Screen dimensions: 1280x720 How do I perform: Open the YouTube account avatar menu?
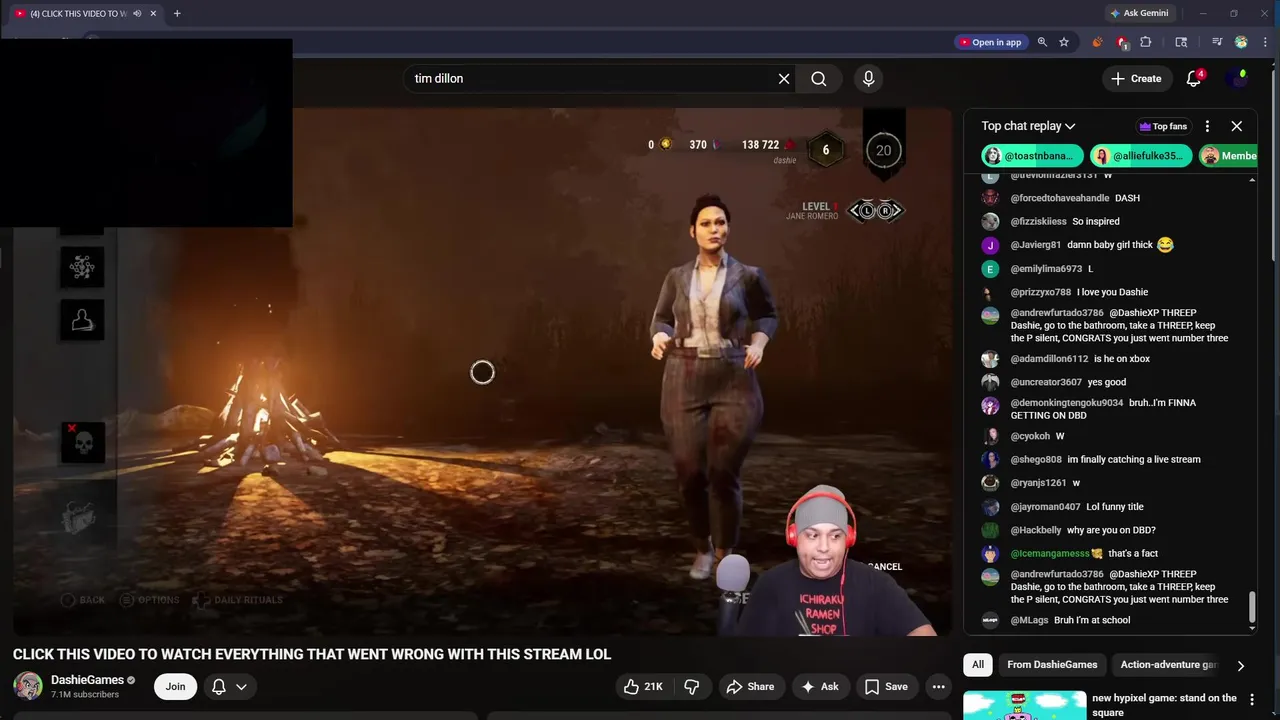1239,78
